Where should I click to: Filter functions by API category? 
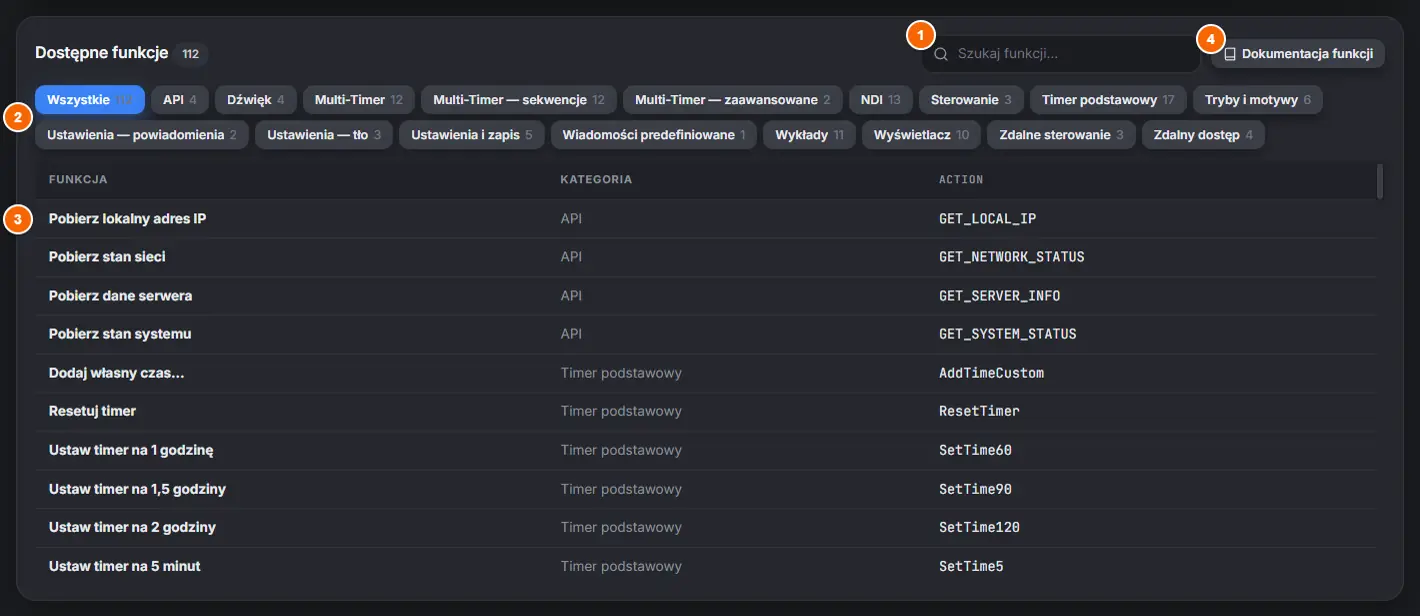180,100
